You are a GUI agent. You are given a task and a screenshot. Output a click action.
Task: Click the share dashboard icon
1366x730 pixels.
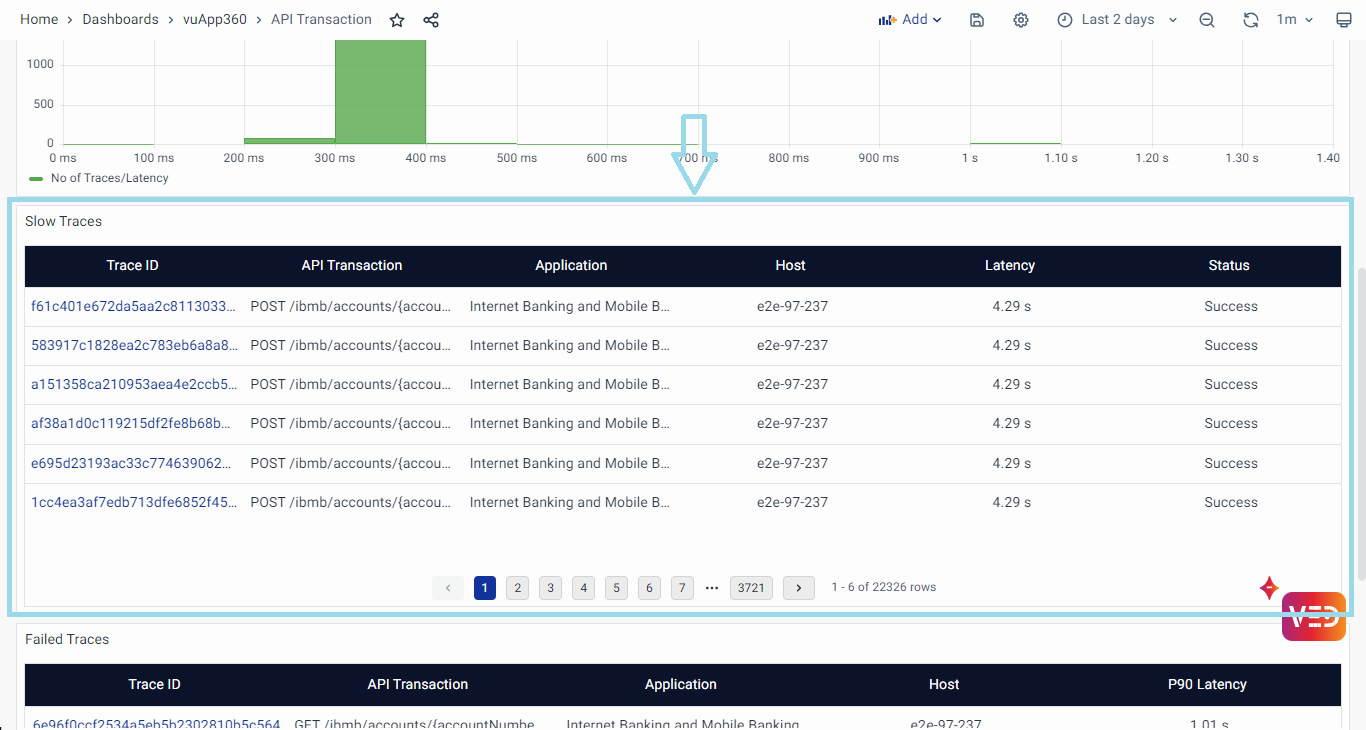(x=431, y=20)
